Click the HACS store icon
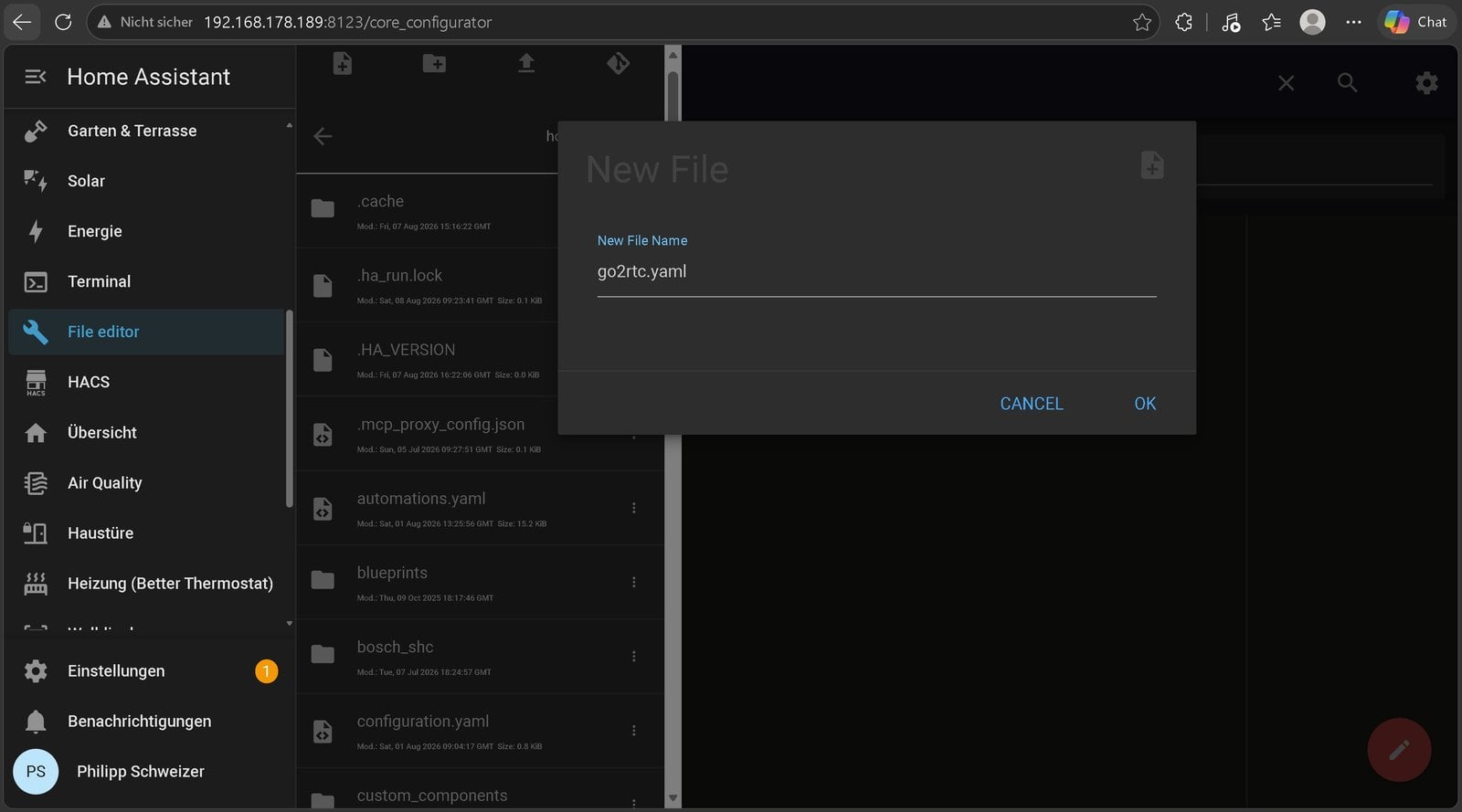The image size is (1462, 812). pyautogui.click(x=36, y=382)
